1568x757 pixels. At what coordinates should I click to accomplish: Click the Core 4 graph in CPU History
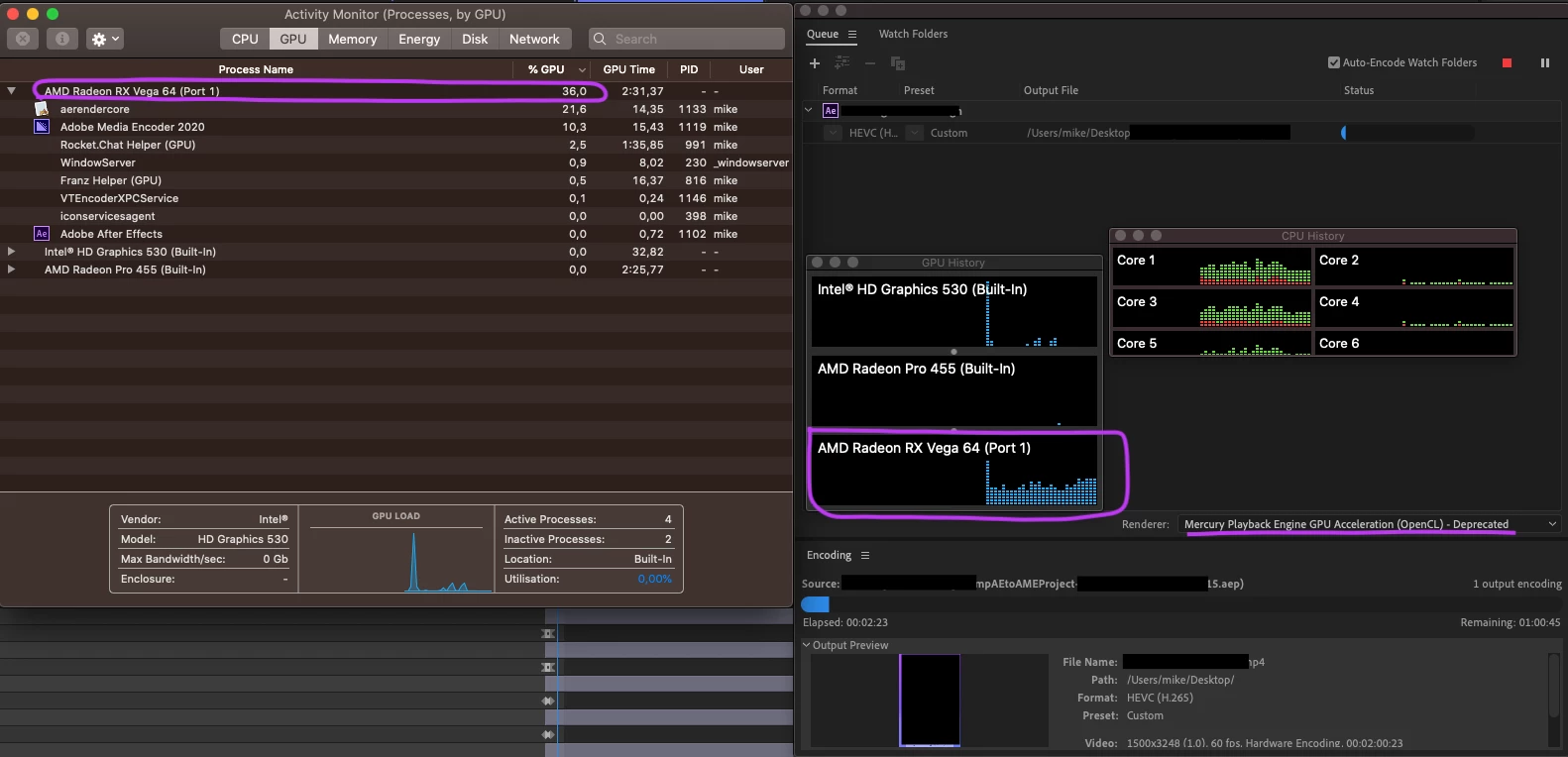tap(1415, 308)
